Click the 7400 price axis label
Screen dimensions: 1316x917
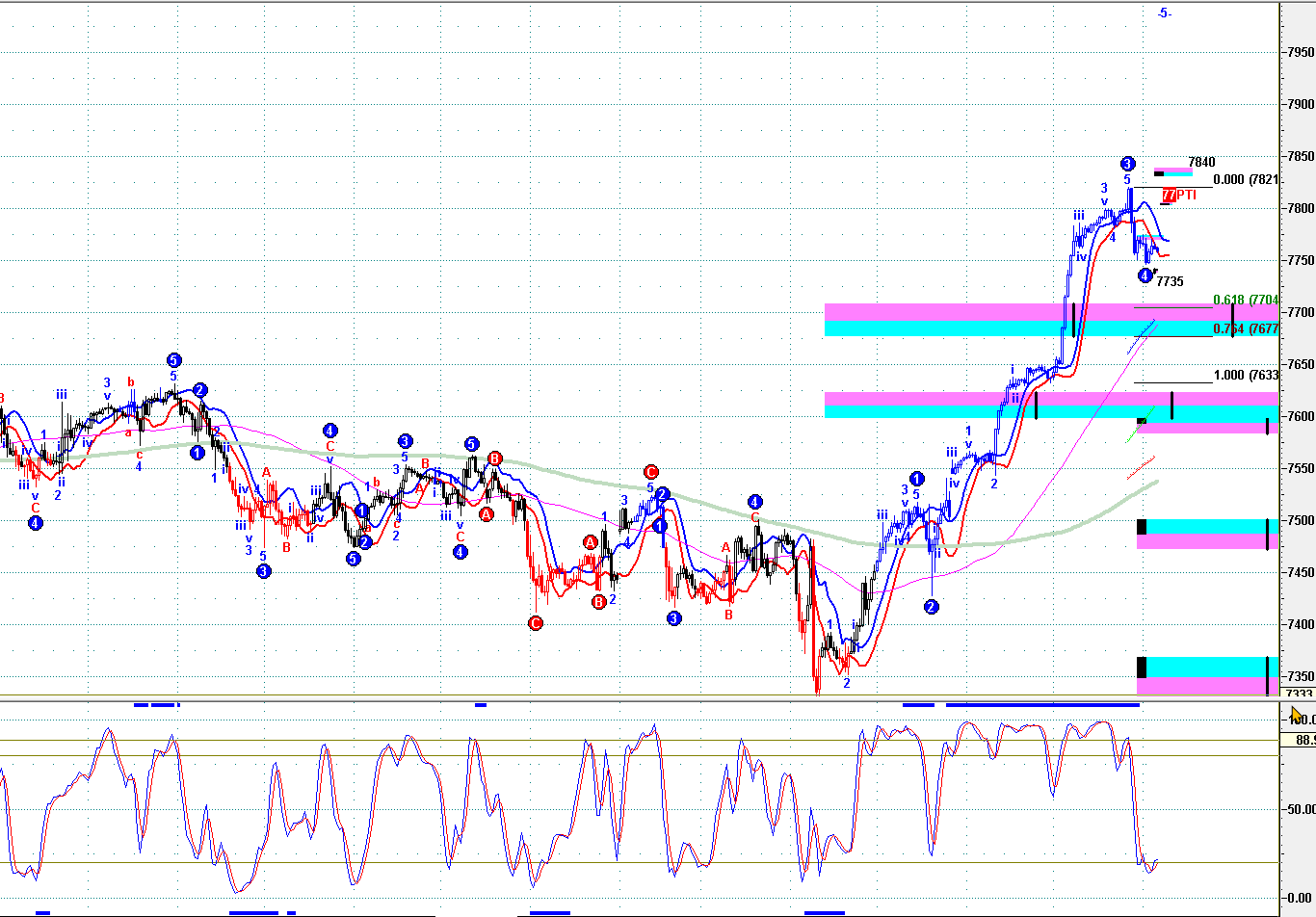point(1301,624)
